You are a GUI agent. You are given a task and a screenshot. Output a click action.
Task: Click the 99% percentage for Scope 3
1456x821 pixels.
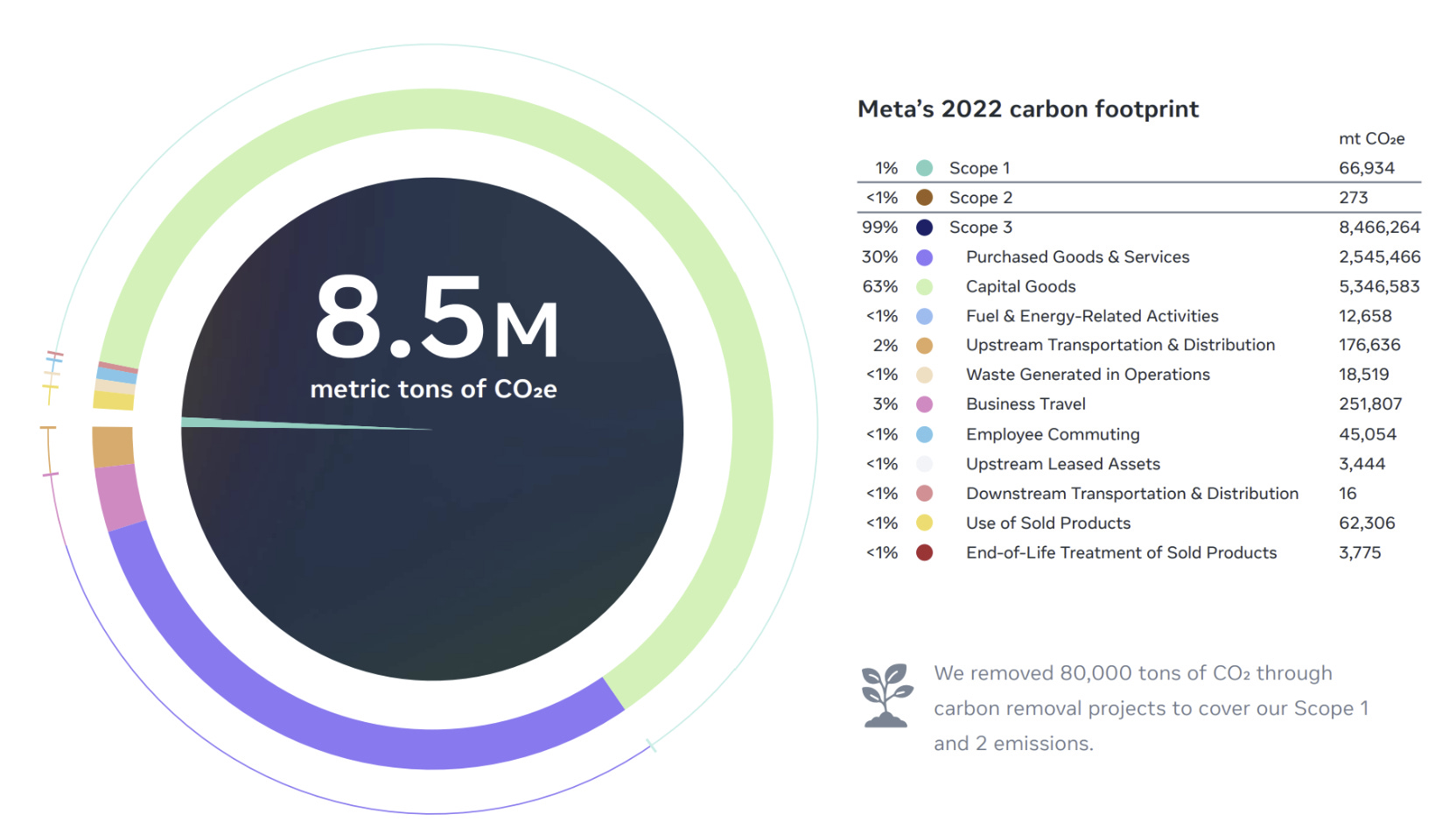(880, 228)
